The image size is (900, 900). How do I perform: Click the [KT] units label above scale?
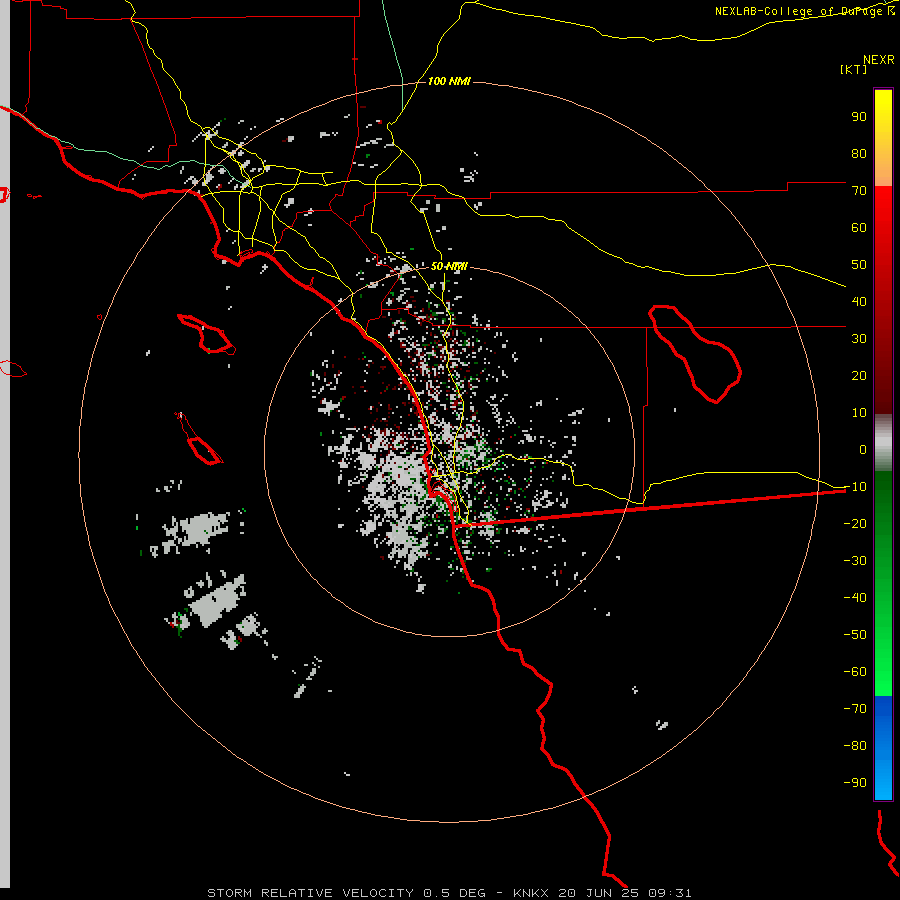click(x=854, y=69)
